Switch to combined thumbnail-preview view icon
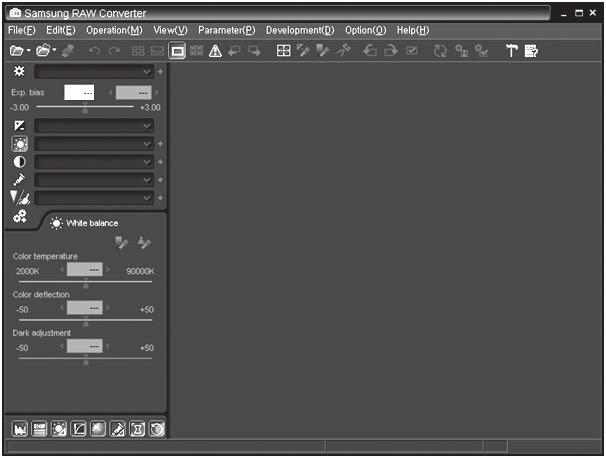The height and width of the screenshot is (458, 606). pos(157,51)
